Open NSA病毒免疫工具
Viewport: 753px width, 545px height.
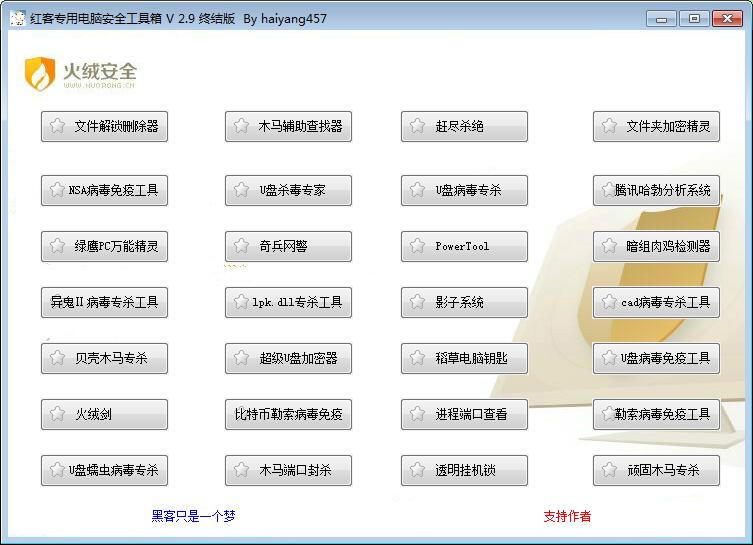[104, 190]
